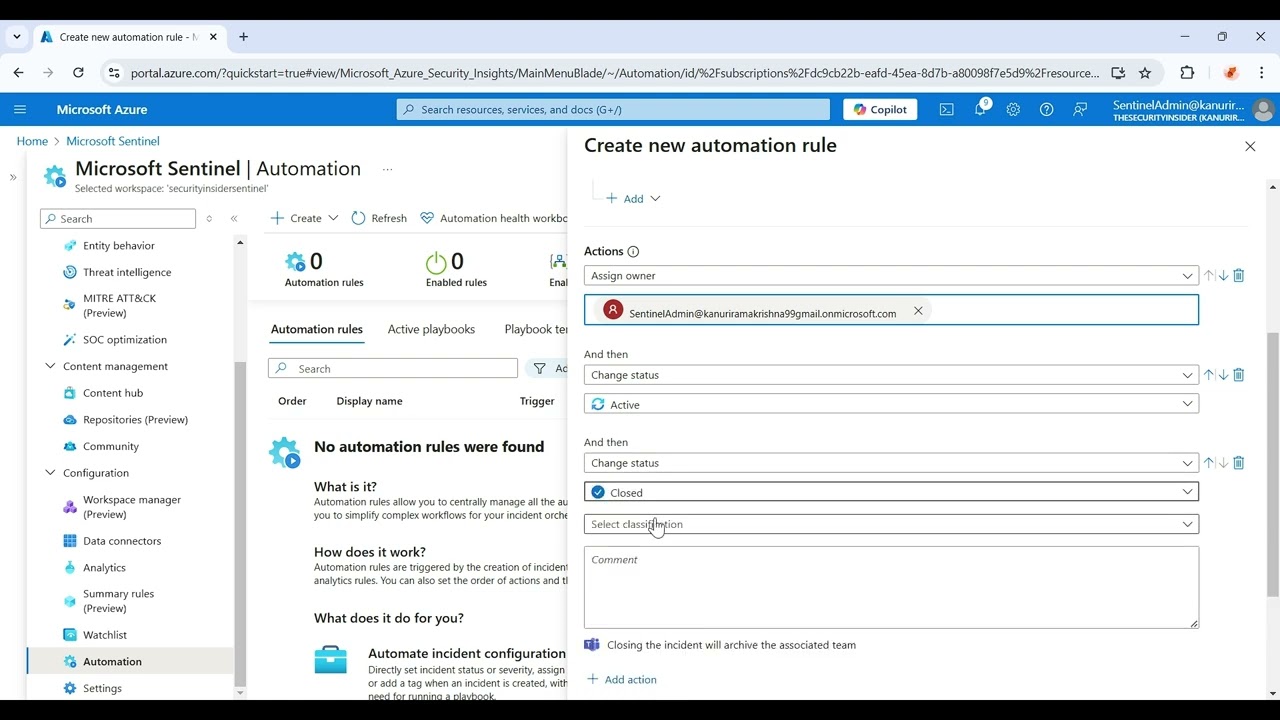The width and height of the screenshot is (1280, 720).
Task: Click the Refresh button in the Automation toolbar
Action: coord(379,218)
